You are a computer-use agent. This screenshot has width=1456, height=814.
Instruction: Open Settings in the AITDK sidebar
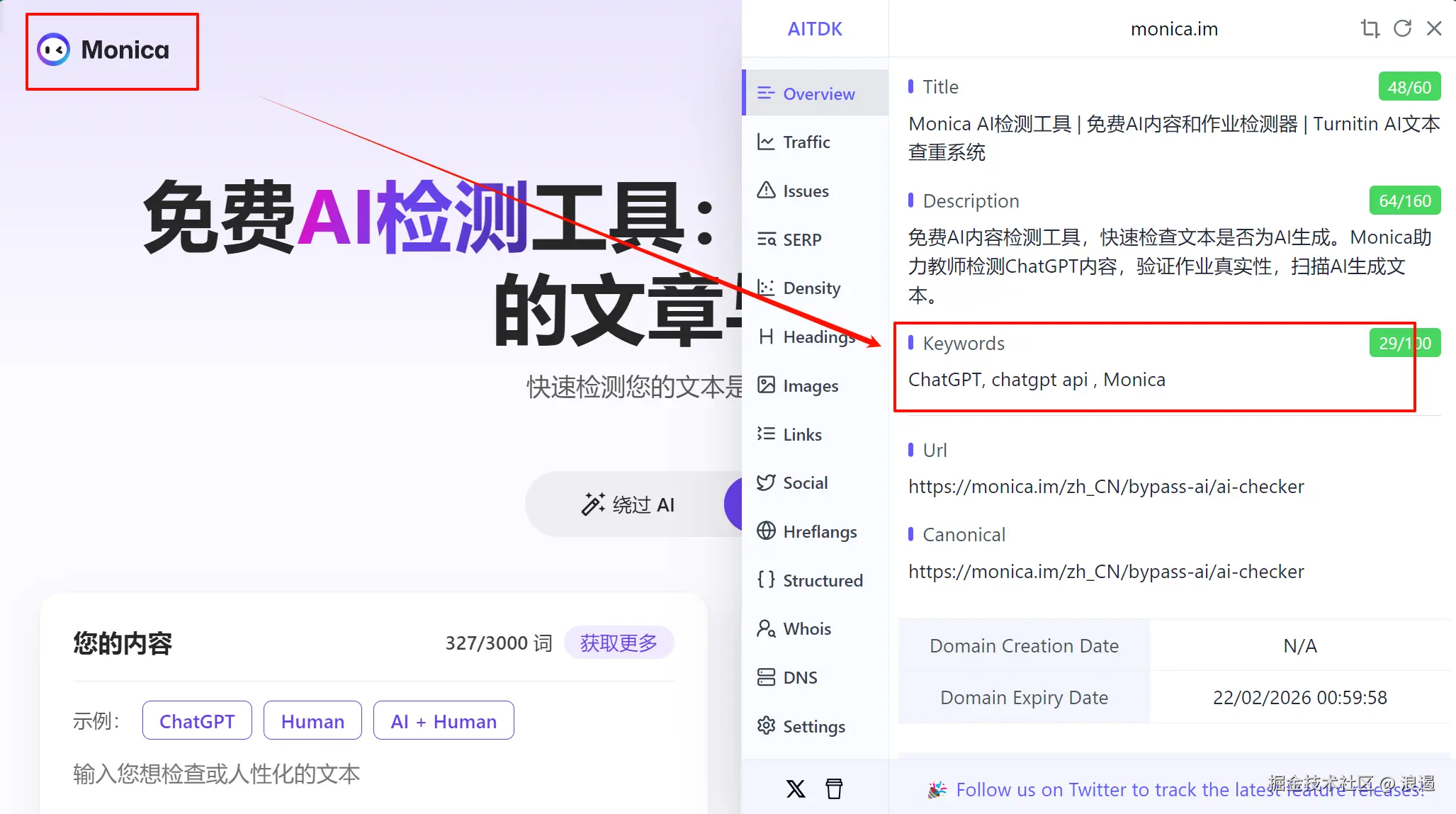813,727
